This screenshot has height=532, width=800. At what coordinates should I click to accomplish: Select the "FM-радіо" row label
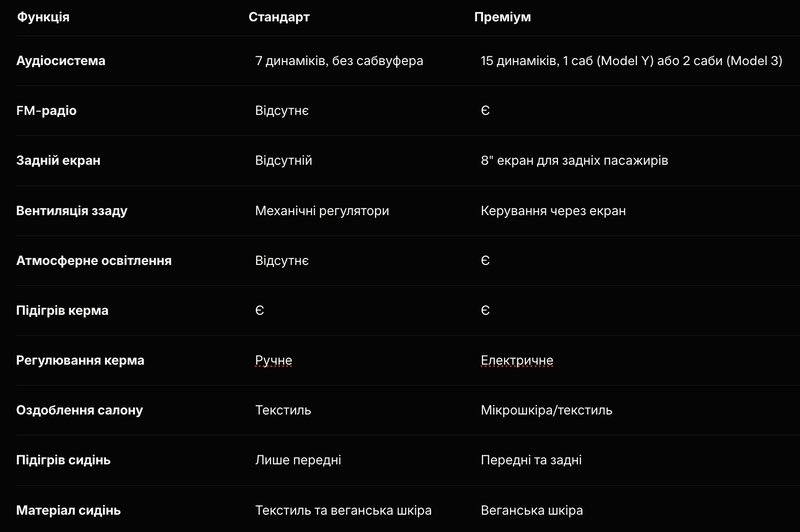[x=46, y=111]
